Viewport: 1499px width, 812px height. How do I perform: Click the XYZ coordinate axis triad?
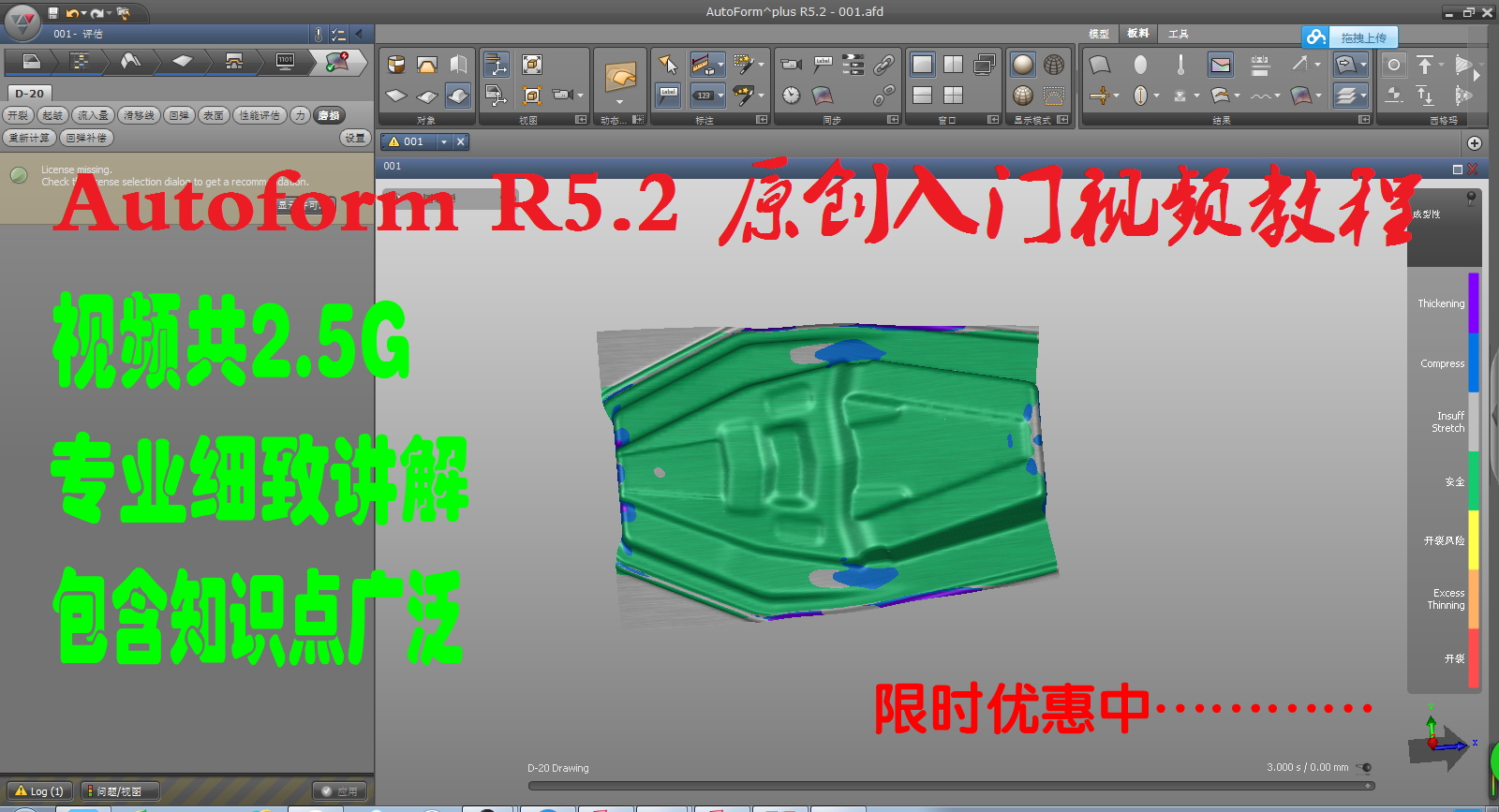tap(1443, 740)
